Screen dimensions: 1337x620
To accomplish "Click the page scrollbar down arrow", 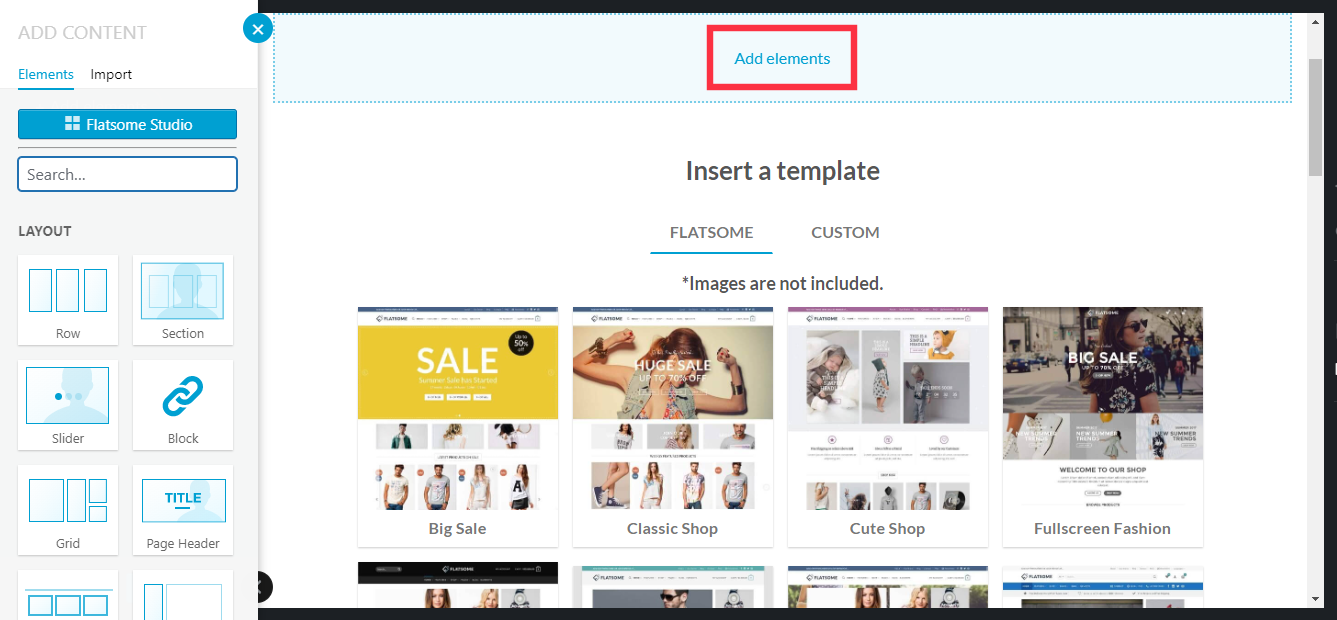I will point(1315,599).
